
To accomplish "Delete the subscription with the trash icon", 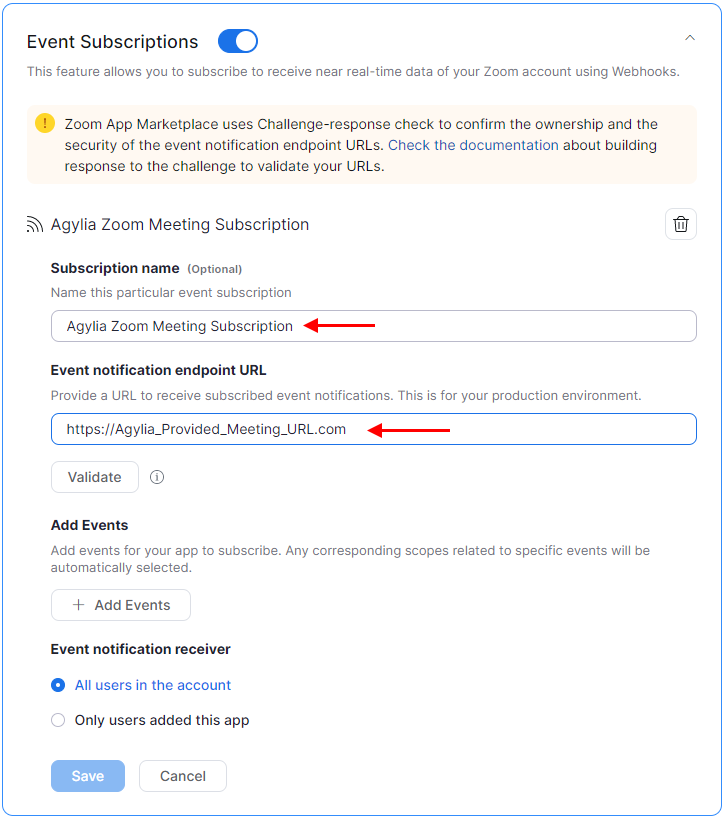I will [681, 224].
